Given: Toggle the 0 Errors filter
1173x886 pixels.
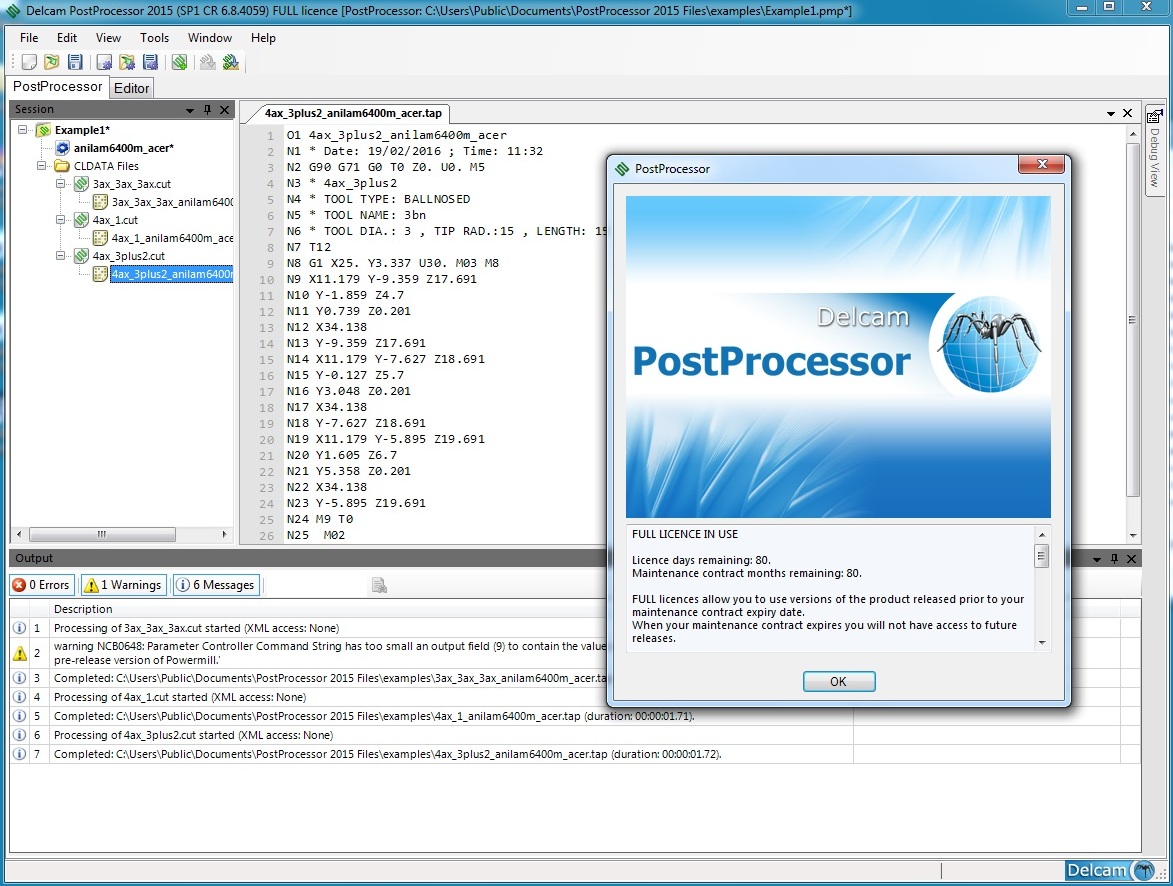Looking at the screenshot, I should click(x=41, y=585).
